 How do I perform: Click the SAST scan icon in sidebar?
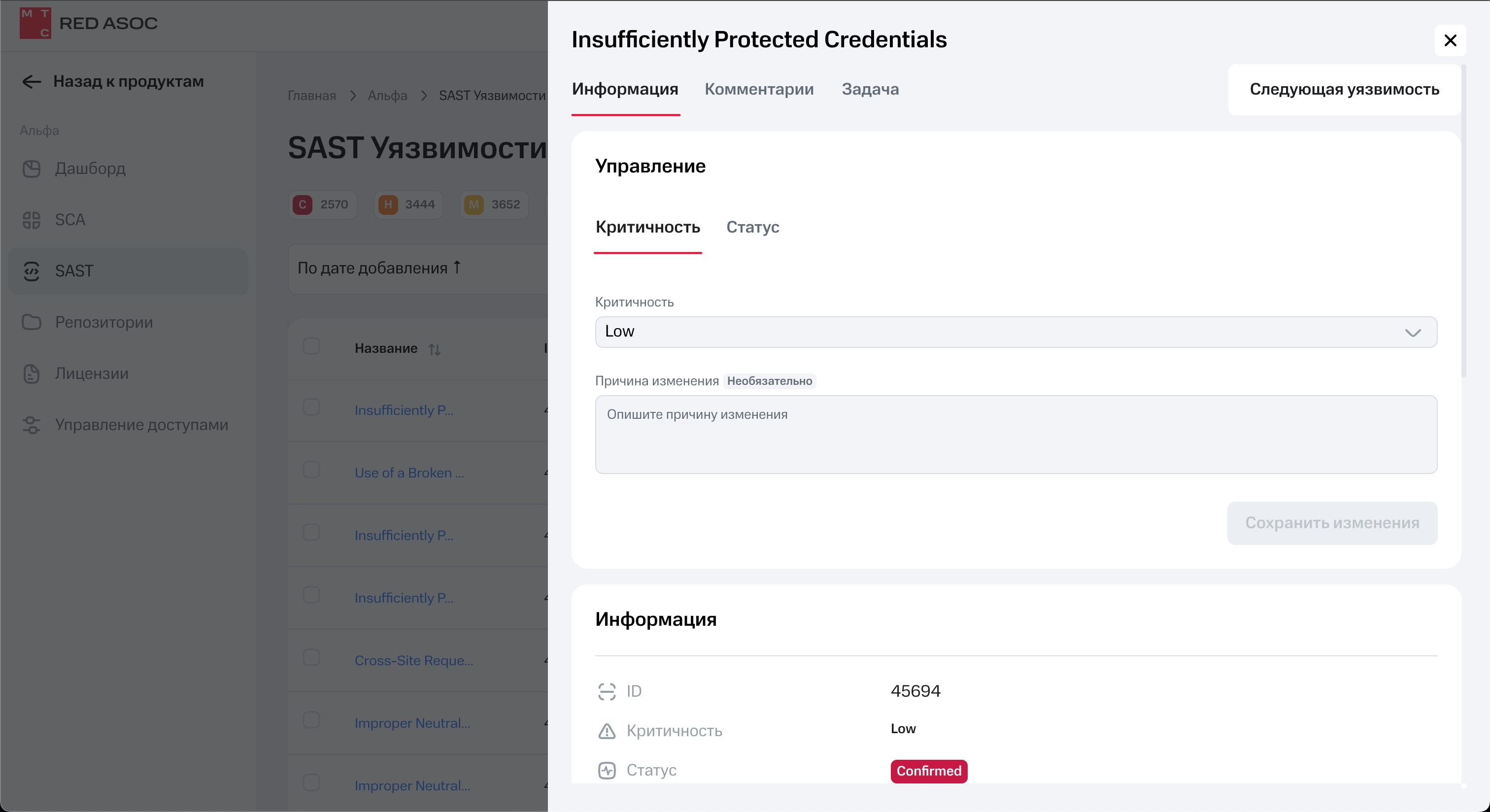31,271
